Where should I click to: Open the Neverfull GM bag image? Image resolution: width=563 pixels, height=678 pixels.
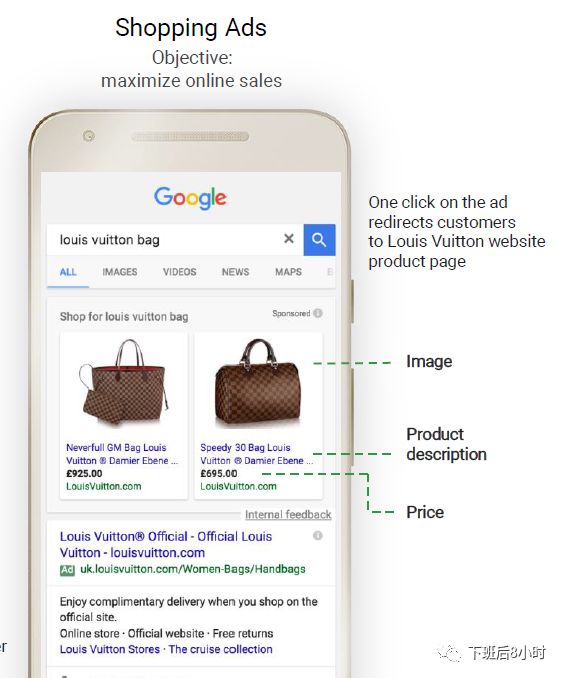(x=124, y=383)
